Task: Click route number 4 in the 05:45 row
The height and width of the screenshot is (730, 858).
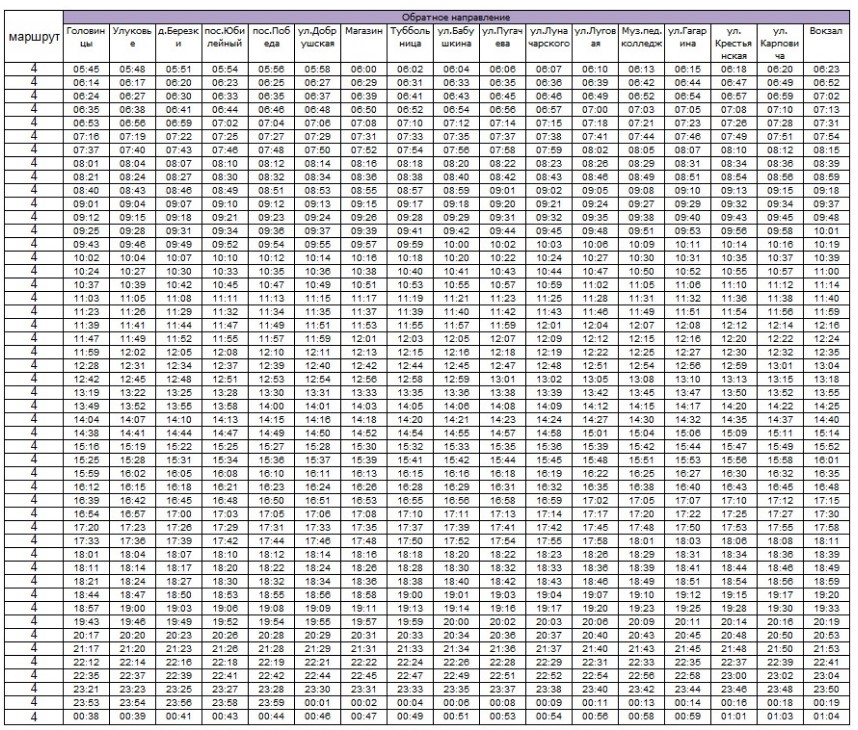Action: point(34,68)
